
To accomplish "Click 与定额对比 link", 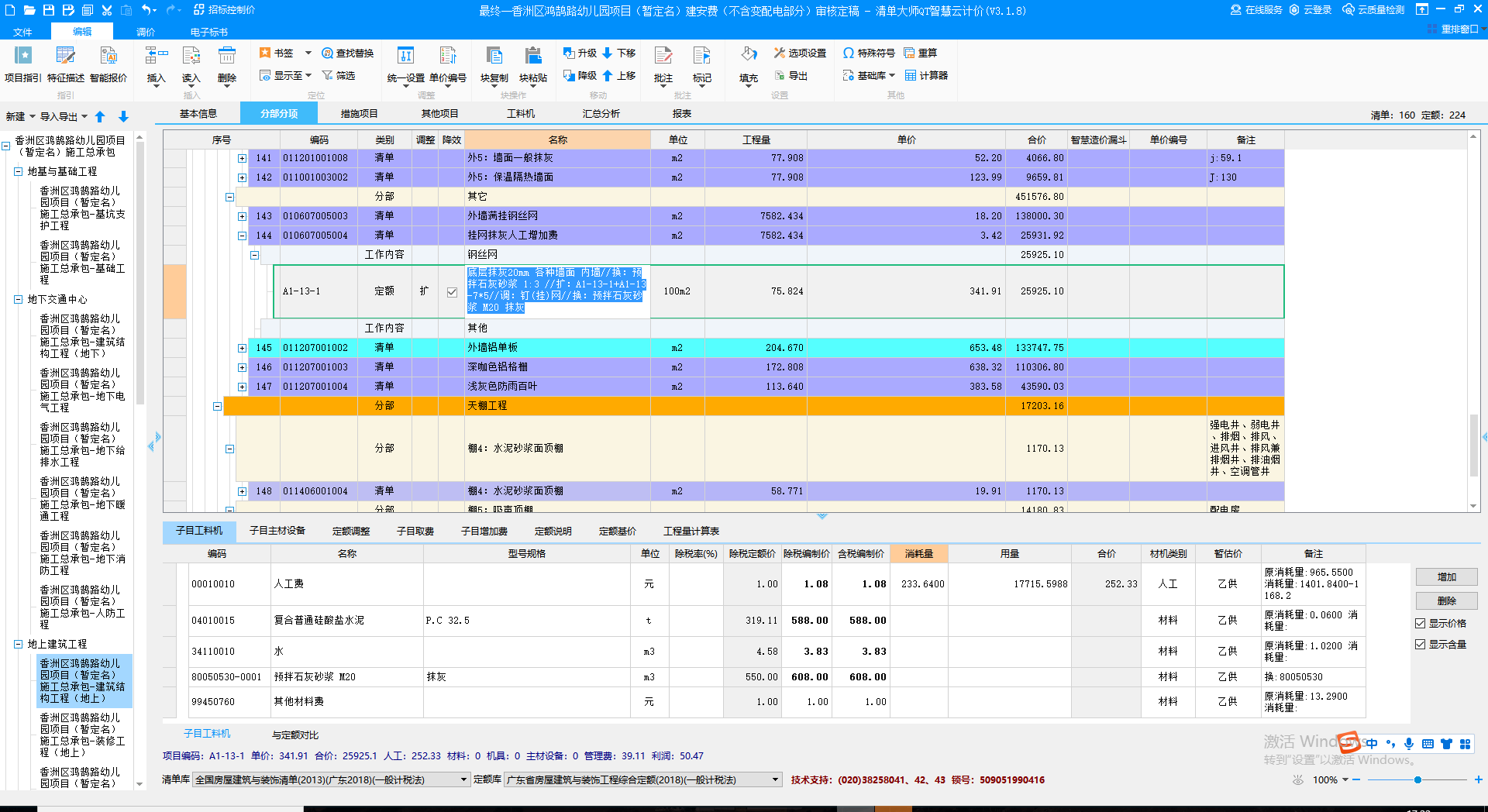I will pyautogui.click(x=295, y=735).
